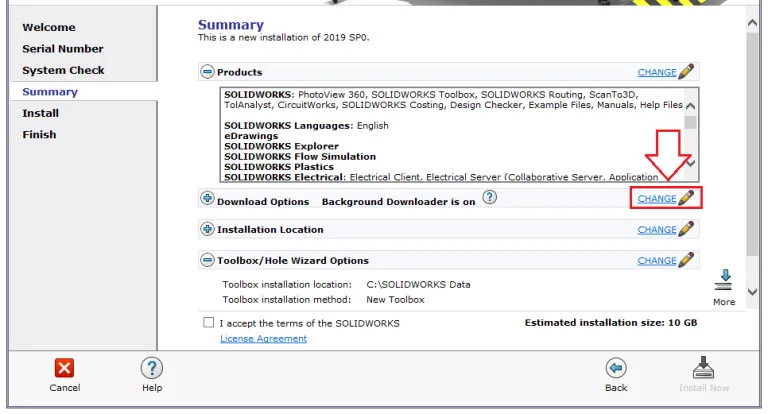The height and width of the screenshot is (414, 768).
Task: Click the main page vertical scrollbar thumb
Action: [x=753, y=145]
